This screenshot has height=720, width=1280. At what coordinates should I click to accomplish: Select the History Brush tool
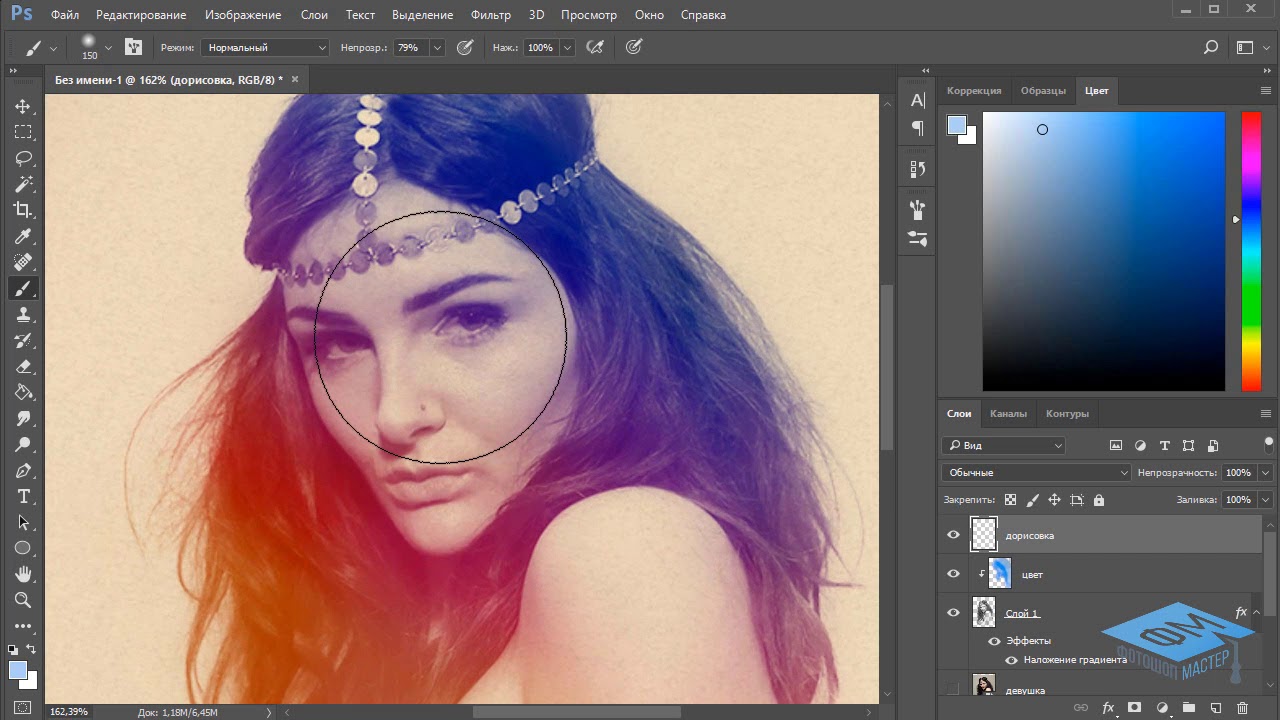pyautogui.click(x=23, y=340)
